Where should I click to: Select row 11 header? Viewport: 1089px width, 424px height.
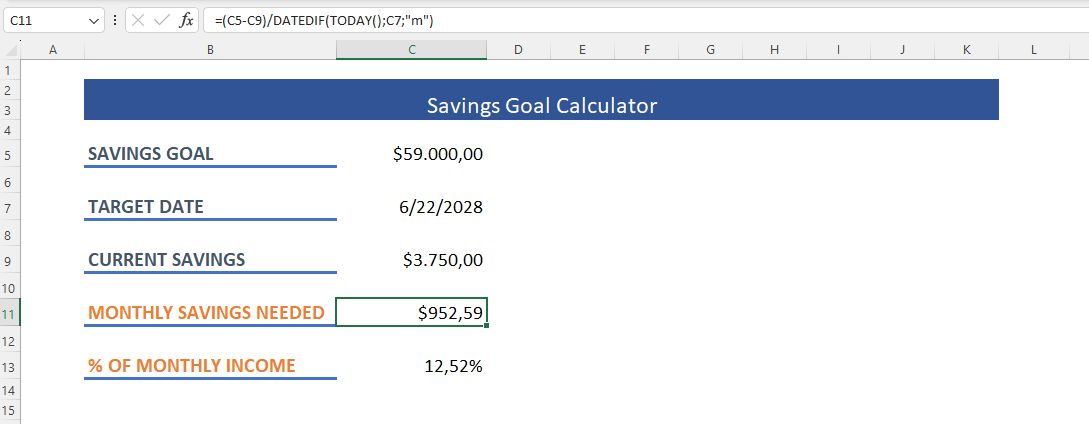10,313
